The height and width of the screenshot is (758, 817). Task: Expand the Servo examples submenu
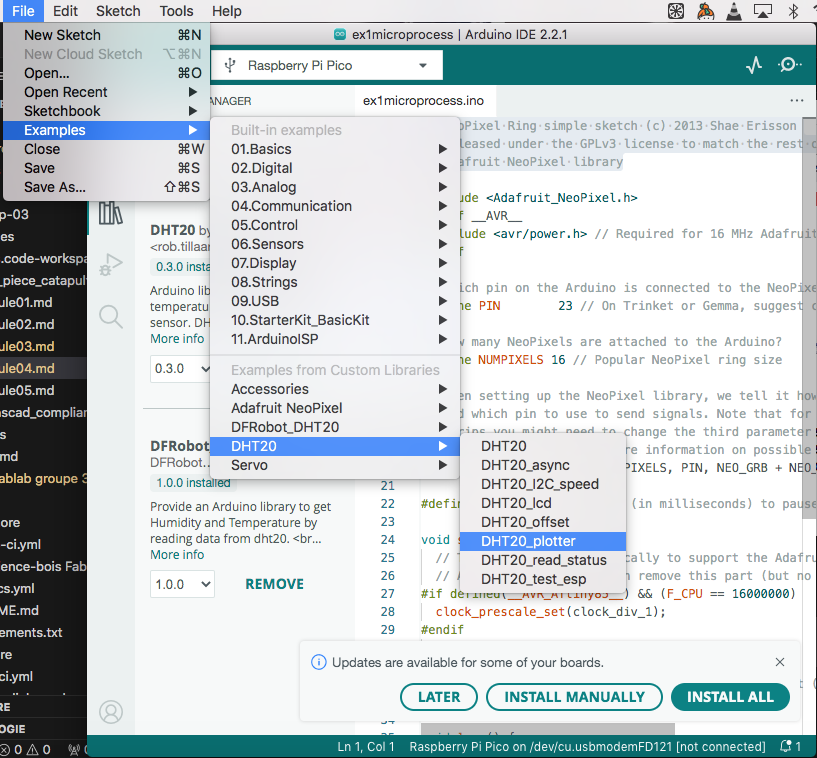pos(335,465)
